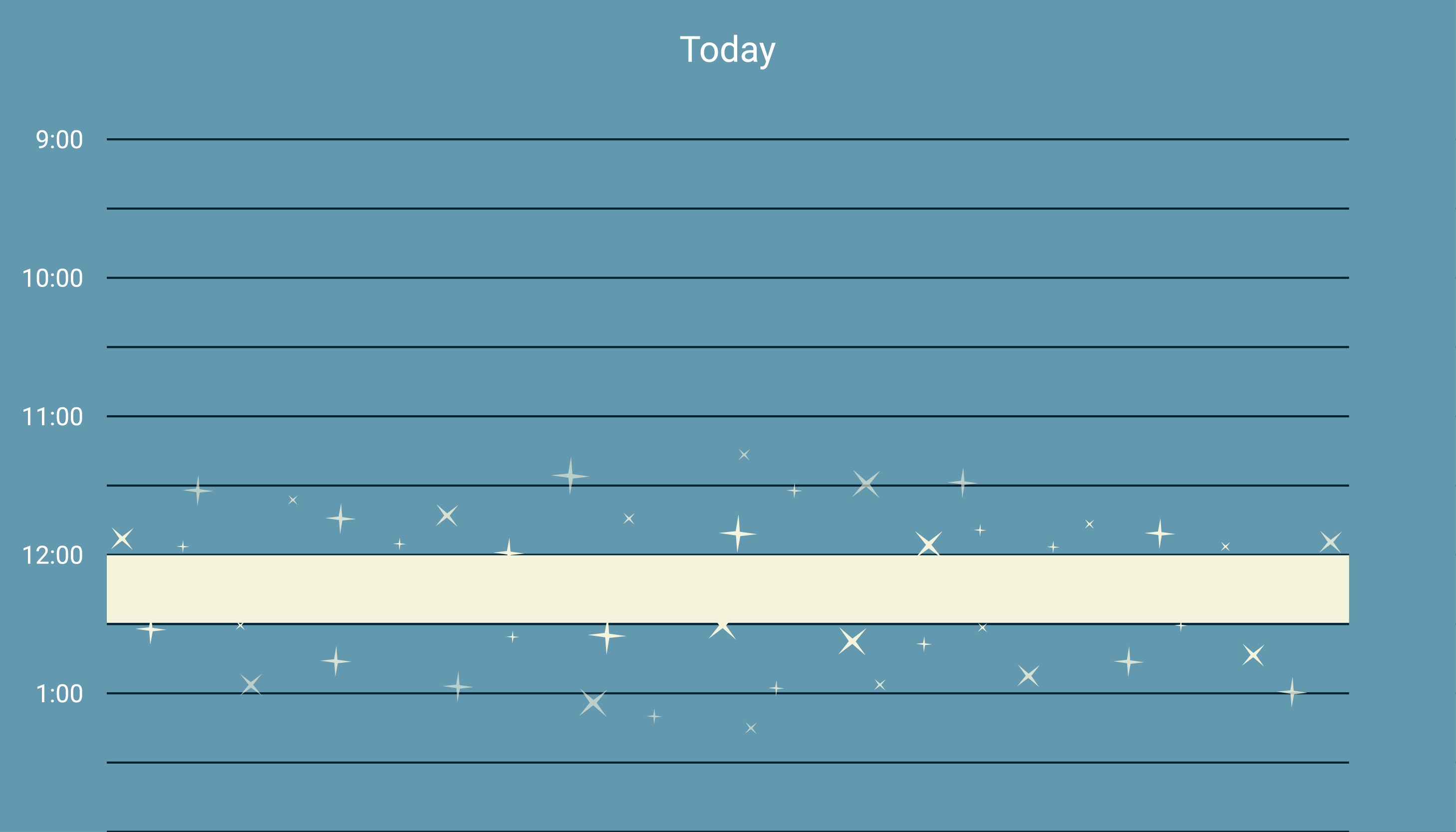The width and height of the screenshot is (1456, 832).
Task: Click the Today header title
Action: tap(727, 50)
